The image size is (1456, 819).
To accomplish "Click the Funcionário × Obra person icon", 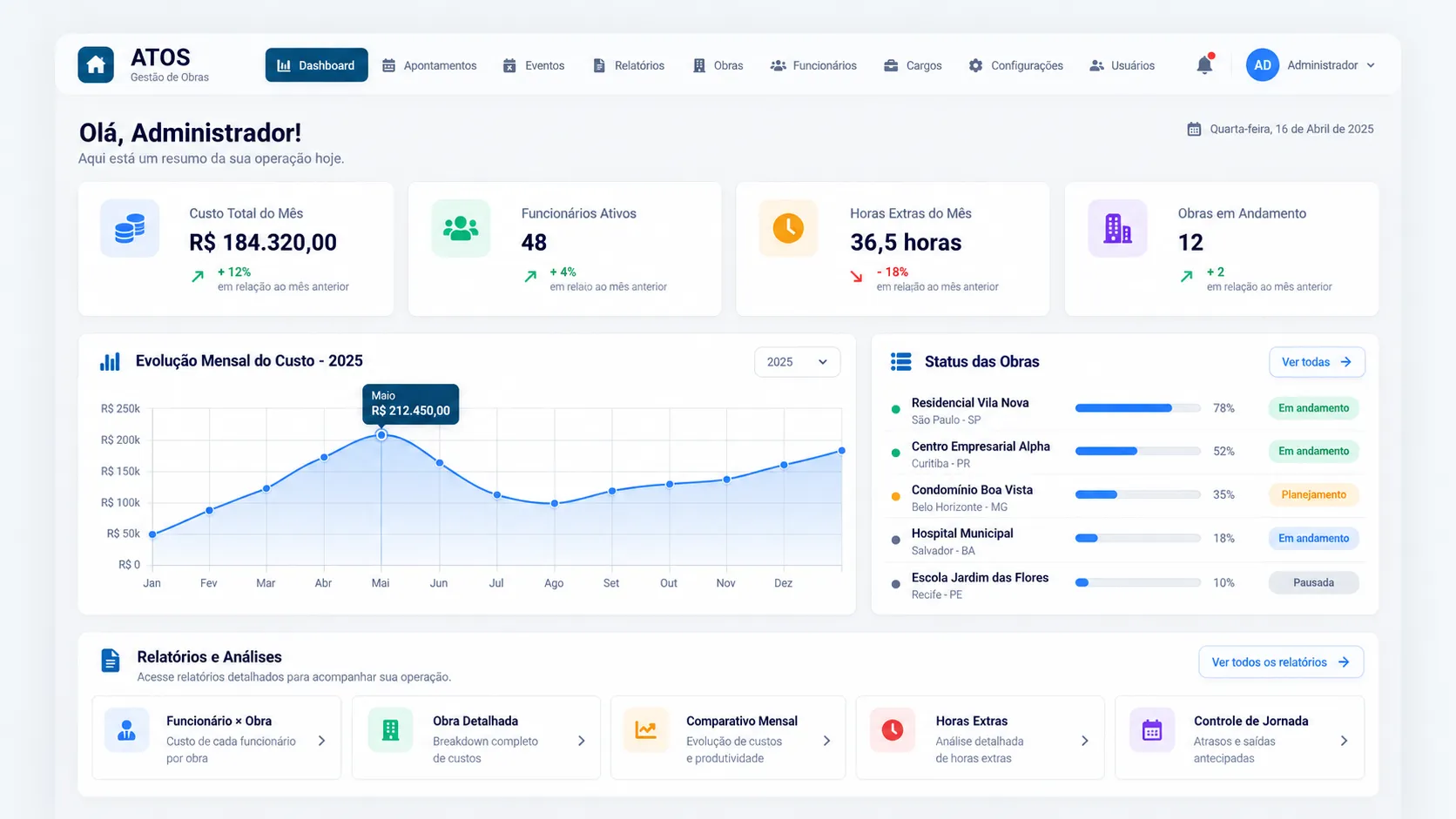I will coord(127,730).
